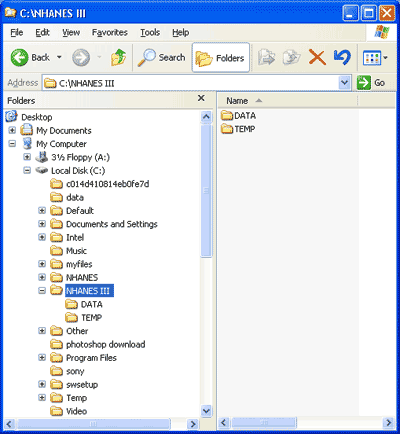This screenshot has width=400, height=434.
Task: Select the DATA folder in right pane
Action: (x=239, y=116)
